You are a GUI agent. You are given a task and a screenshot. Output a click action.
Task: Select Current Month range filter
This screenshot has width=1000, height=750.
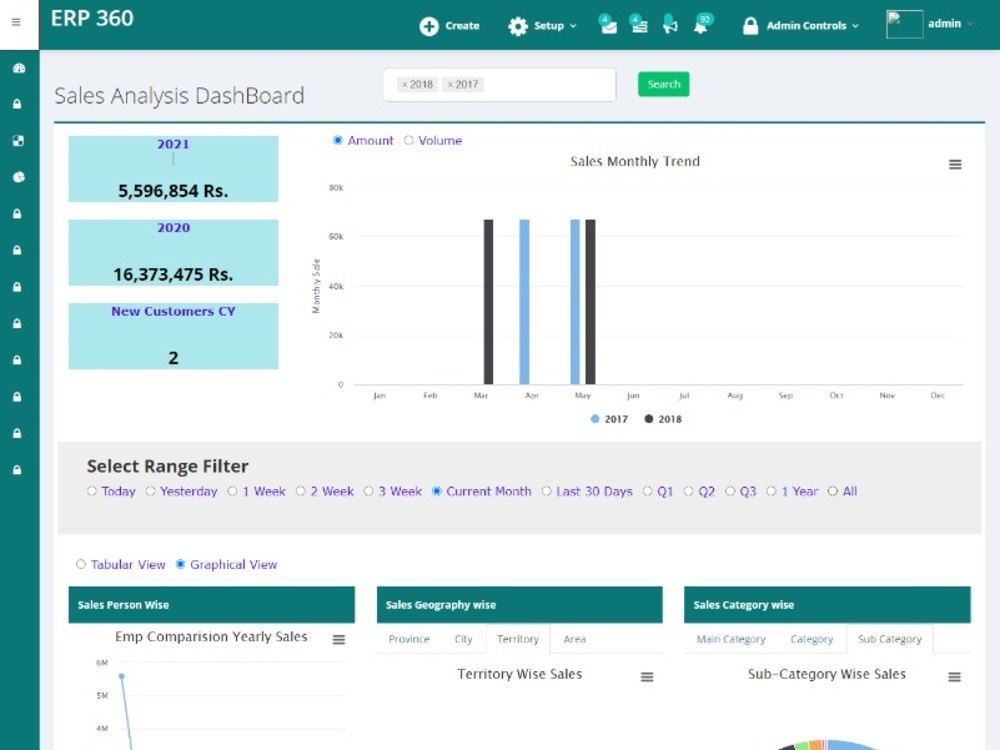point(436,491)
